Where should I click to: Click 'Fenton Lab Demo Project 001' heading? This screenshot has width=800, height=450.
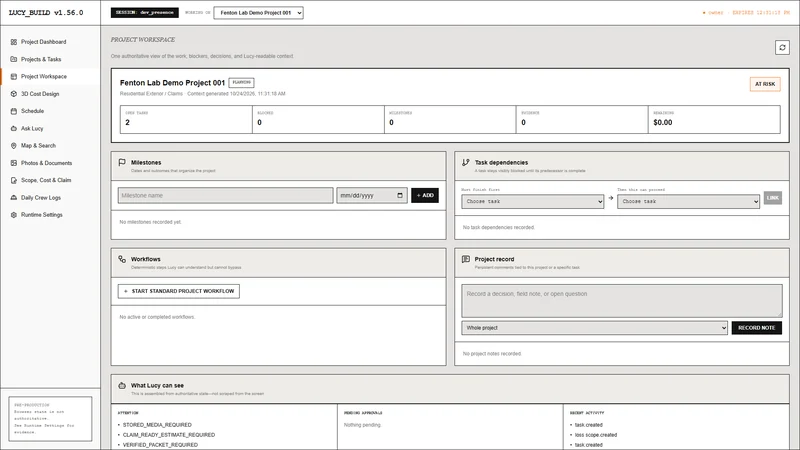[172, 83]
